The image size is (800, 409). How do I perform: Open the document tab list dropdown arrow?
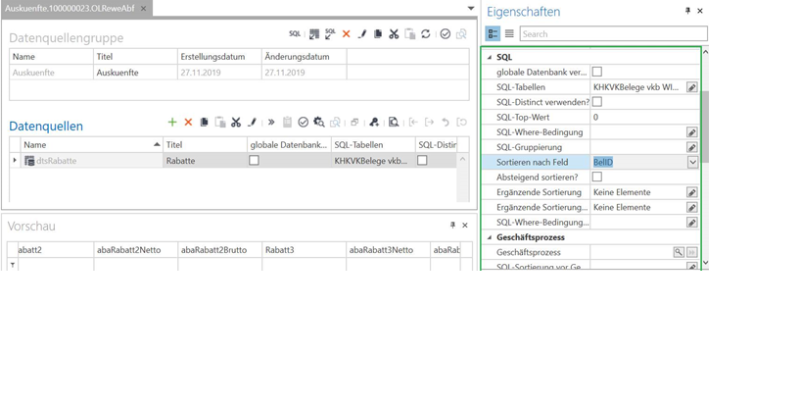coord(470,8)
